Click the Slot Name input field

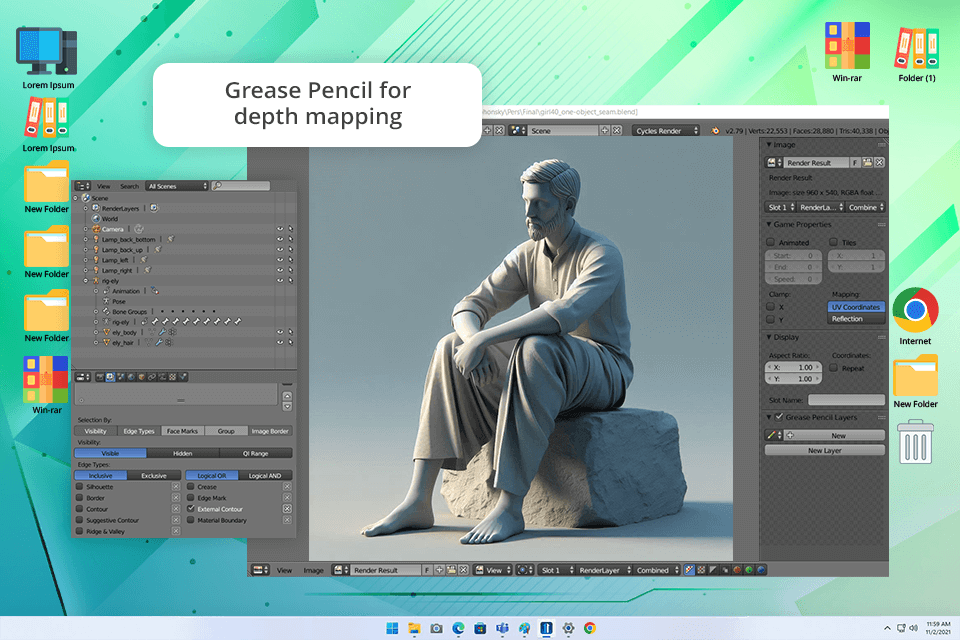(x=847, y=400)
